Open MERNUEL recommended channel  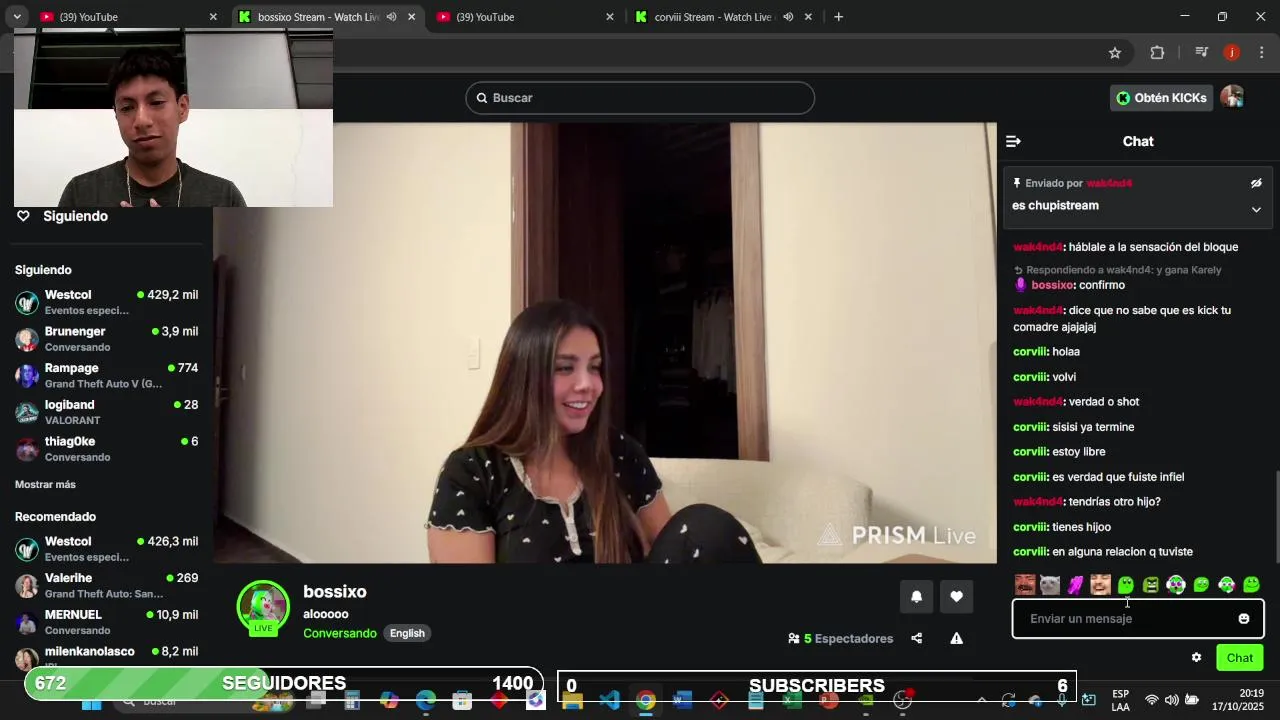point(106,622)
